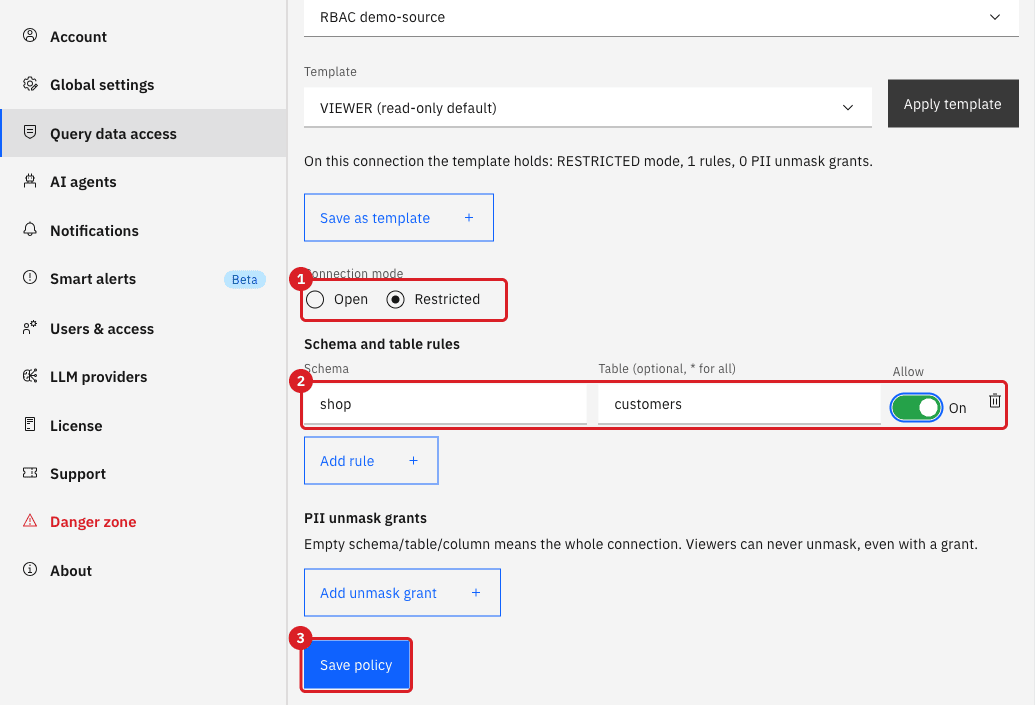
Task: Open the VIEWER template dropdown
Action: click(x=587, y=108)
